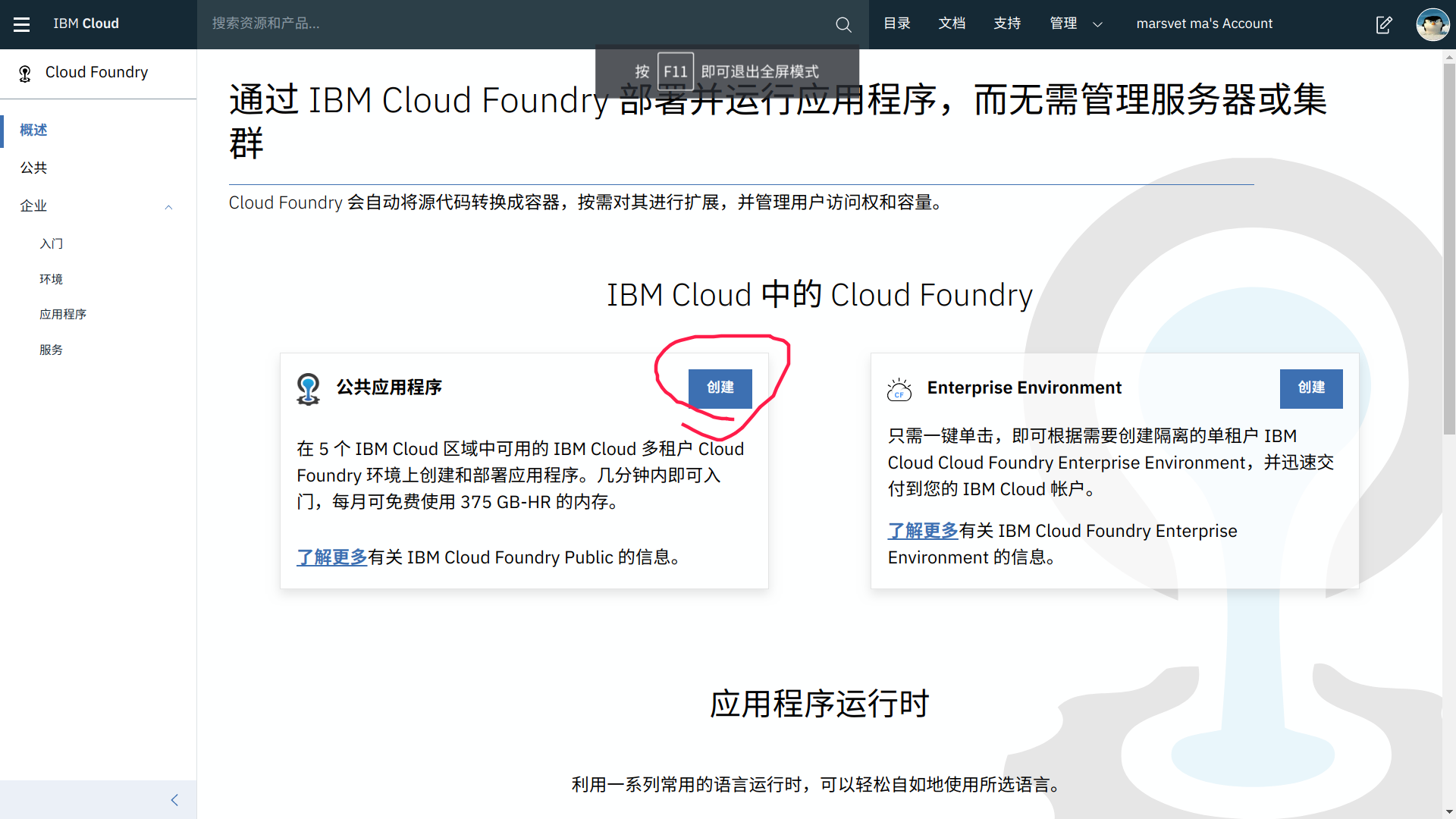Open 了解更多 link for Enterprise Environment
The height and width of the screenshot is (819, 1456).
pyautogui.click(x=923, y=531)
